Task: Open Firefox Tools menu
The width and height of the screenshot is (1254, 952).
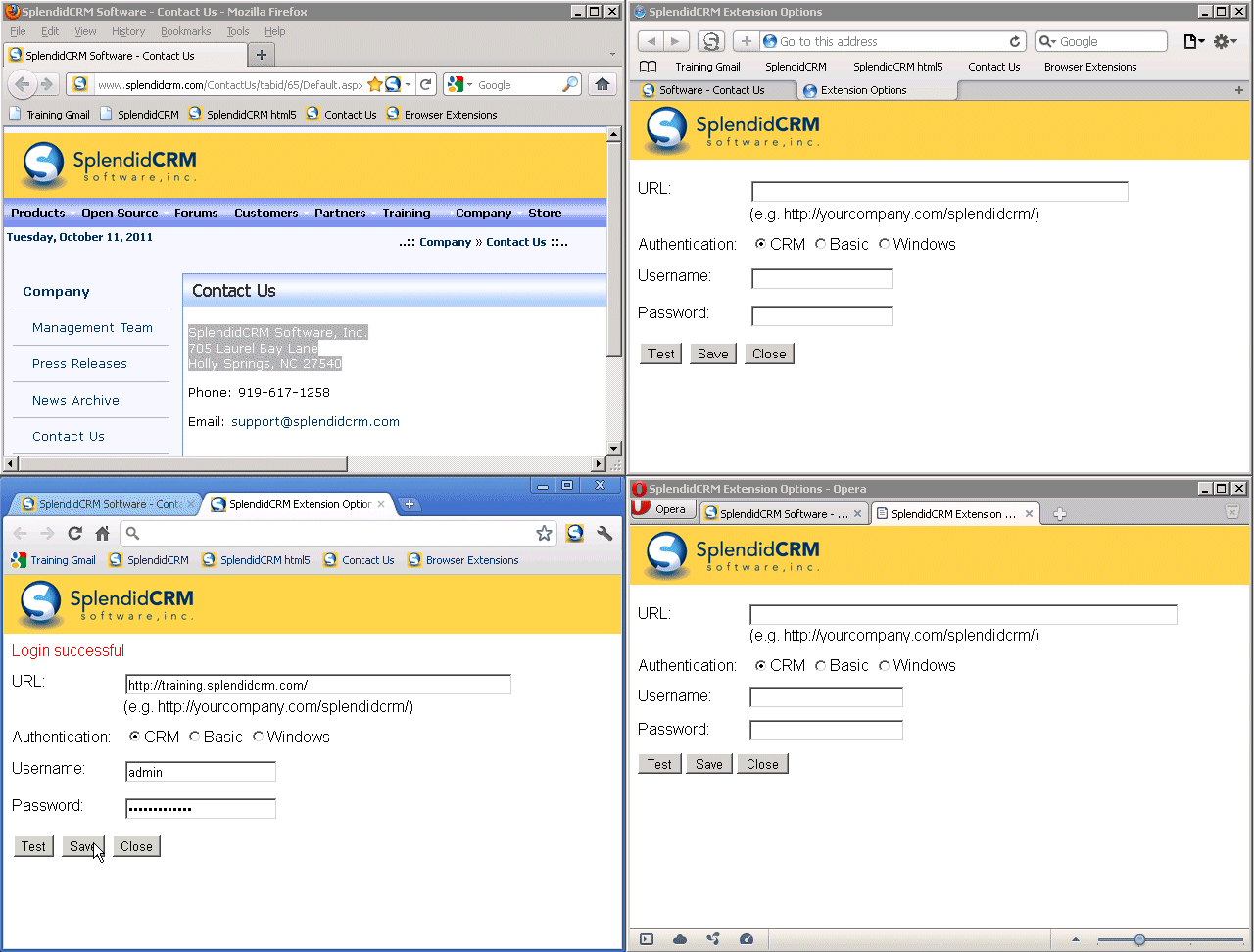Action: pyautogui.click(x=238, y=31)
